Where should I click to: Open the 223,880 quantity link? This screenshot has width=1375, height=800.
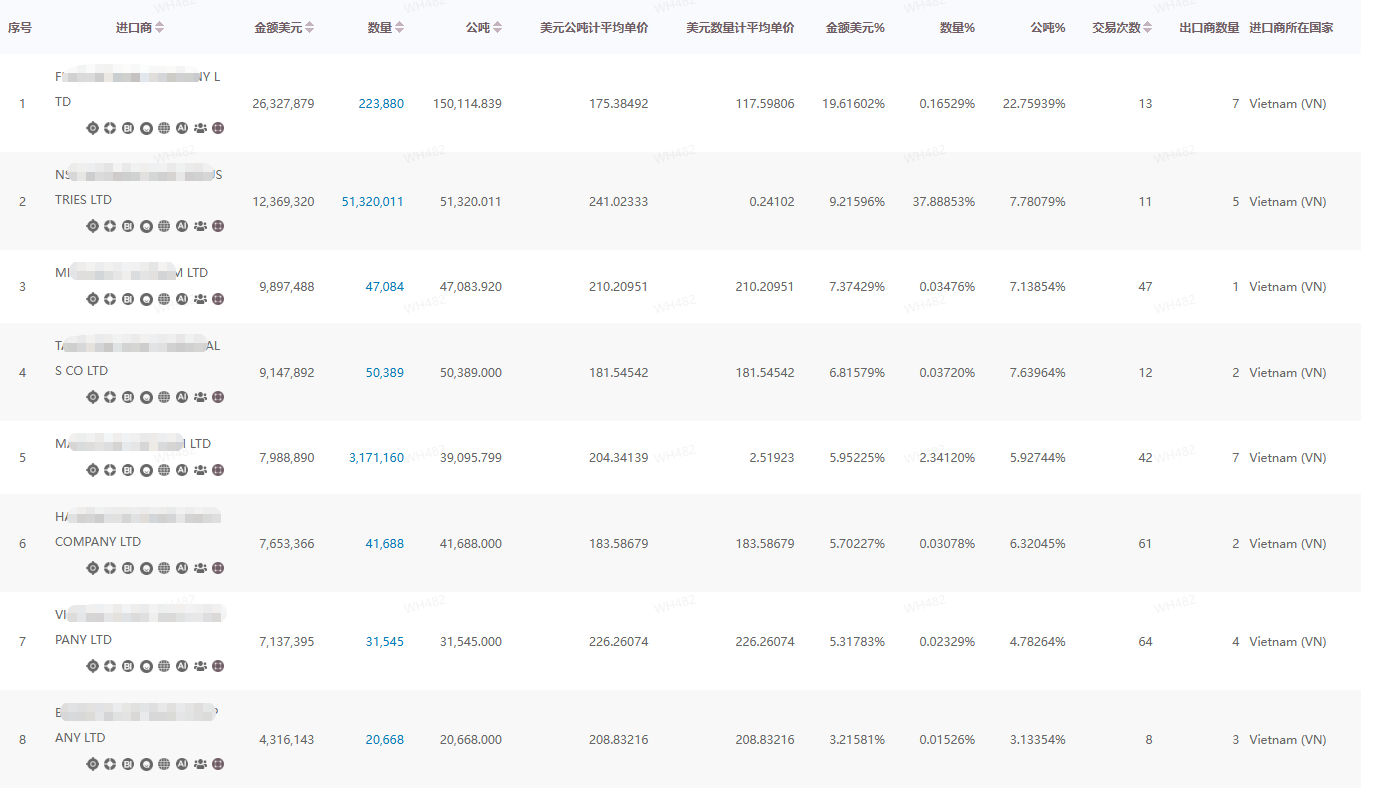(x=381, y=104)
